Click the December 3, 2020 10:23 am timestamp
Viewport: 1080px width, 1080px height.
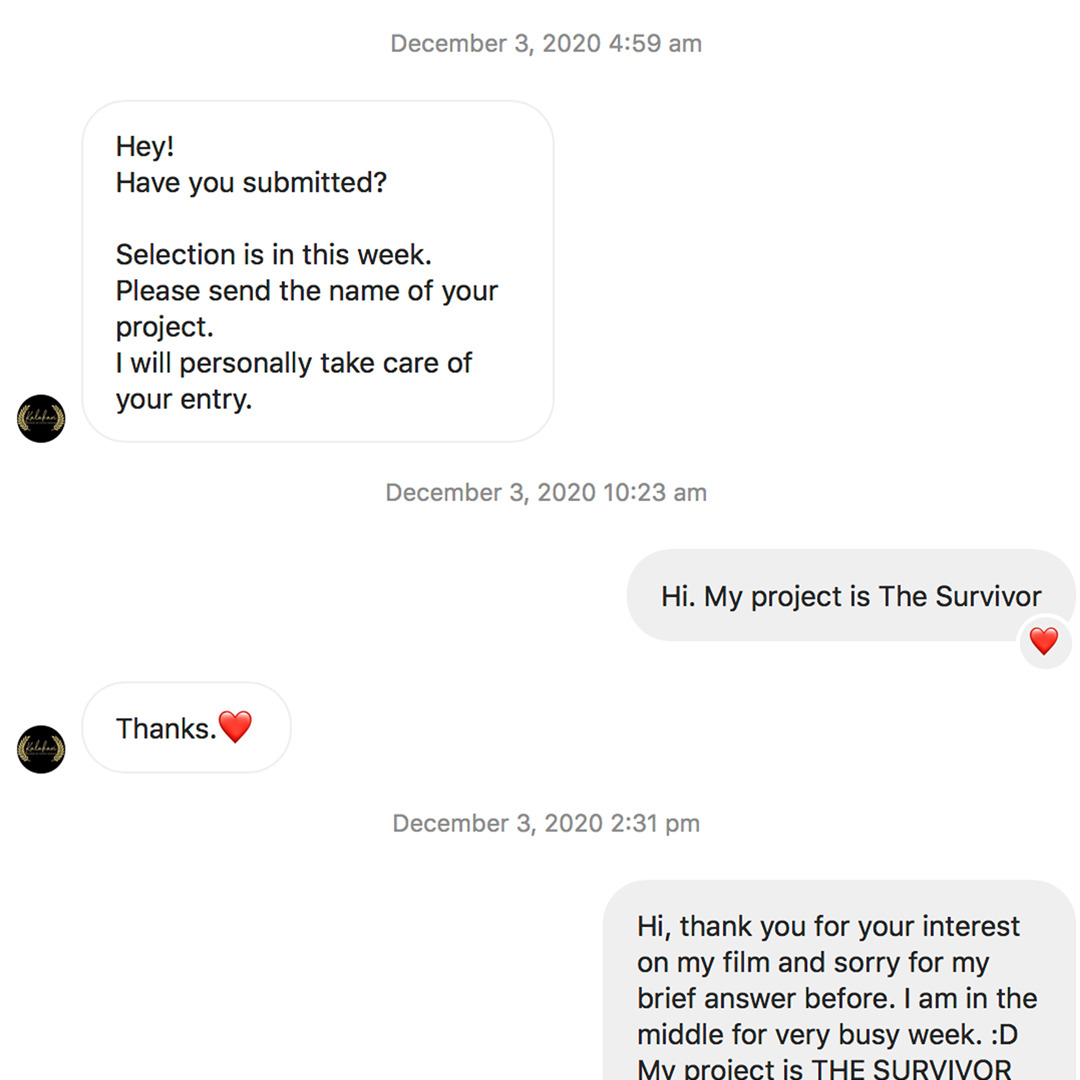(x=545, y=492)
